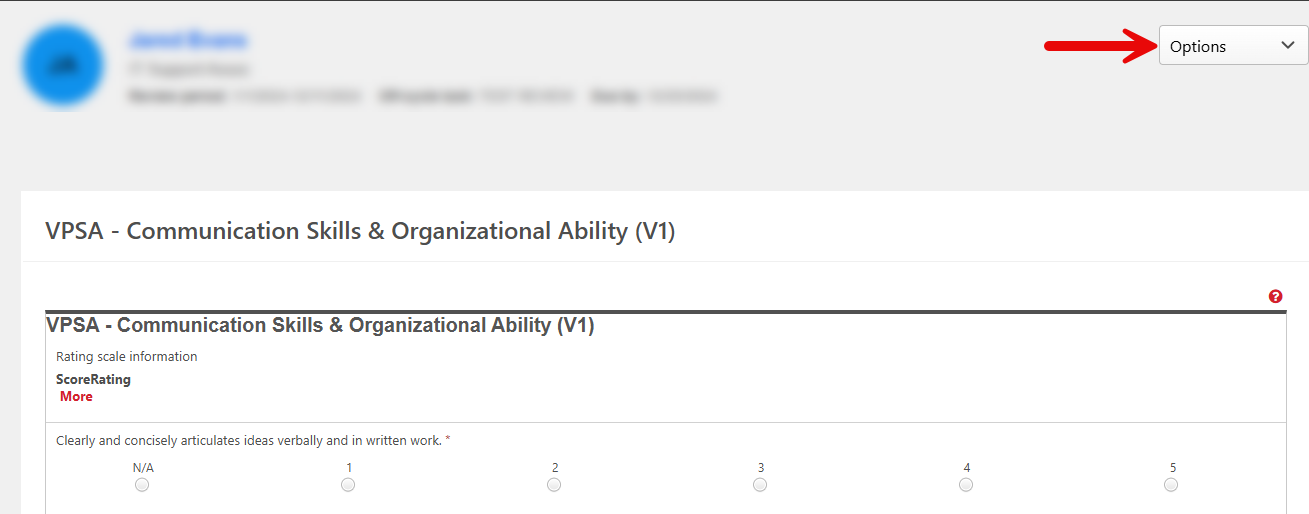
Task: Click the blue employee avatar circle
Action: coord(62,66)
